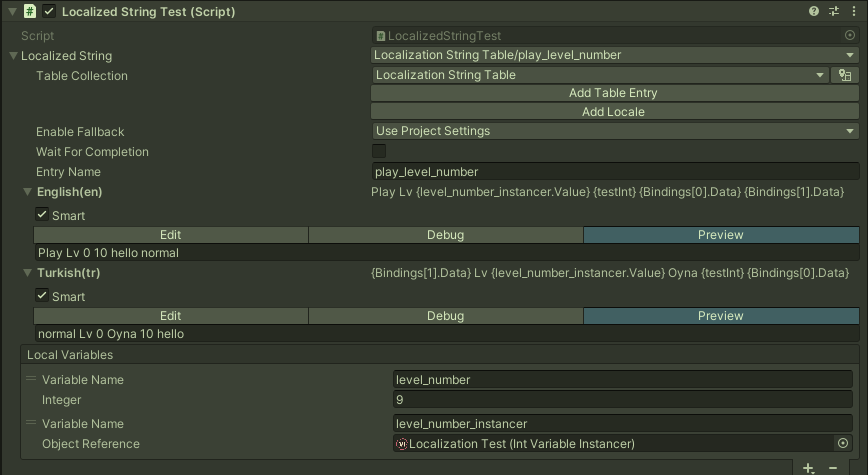Switch to Edit tab under Turkish
Viewport: 868px width, 475px height.
[171, 316]
